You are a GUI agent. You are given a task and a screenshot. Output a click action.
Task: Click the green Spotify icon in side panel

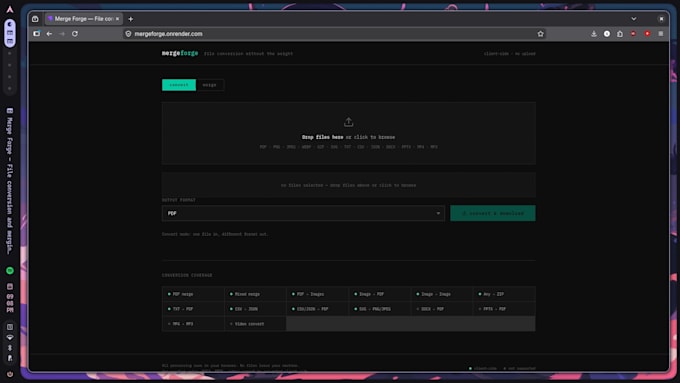(10, 271)
